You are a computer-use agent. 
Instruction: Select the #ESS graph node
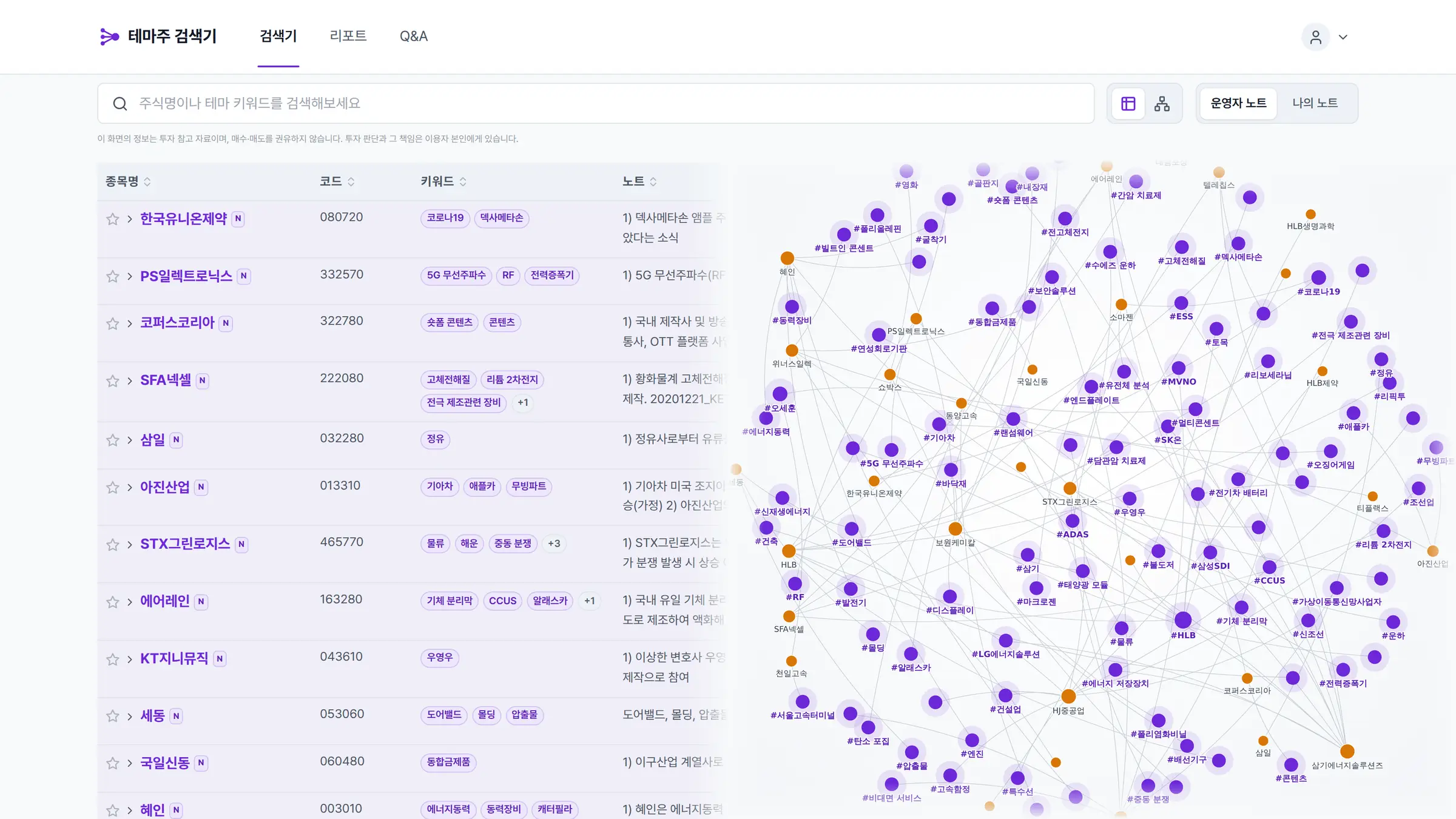[1181, 303]
